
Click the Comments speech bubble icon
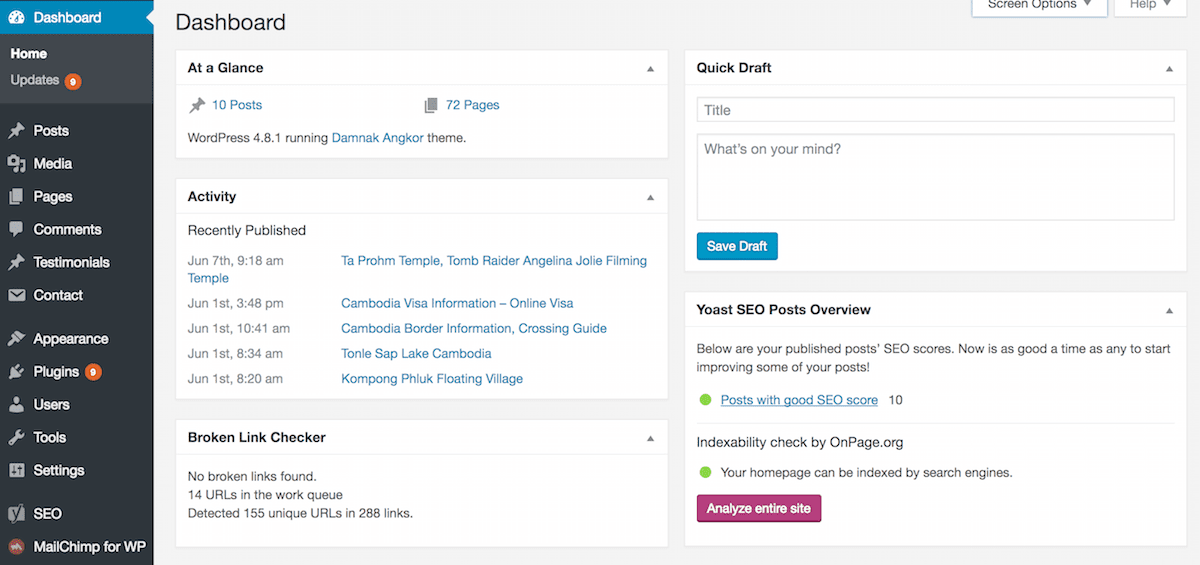[x=16, y=230]
